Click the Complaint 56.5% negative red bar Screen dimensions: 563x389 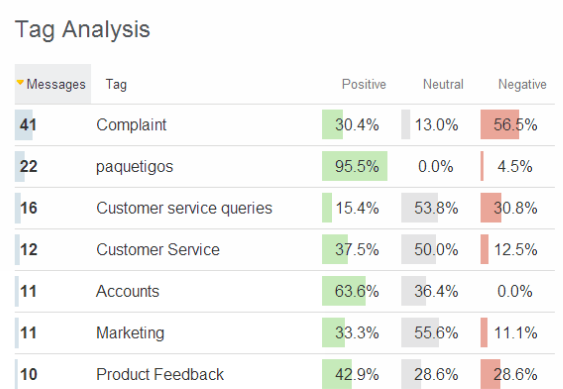click(x=500, y=124)
